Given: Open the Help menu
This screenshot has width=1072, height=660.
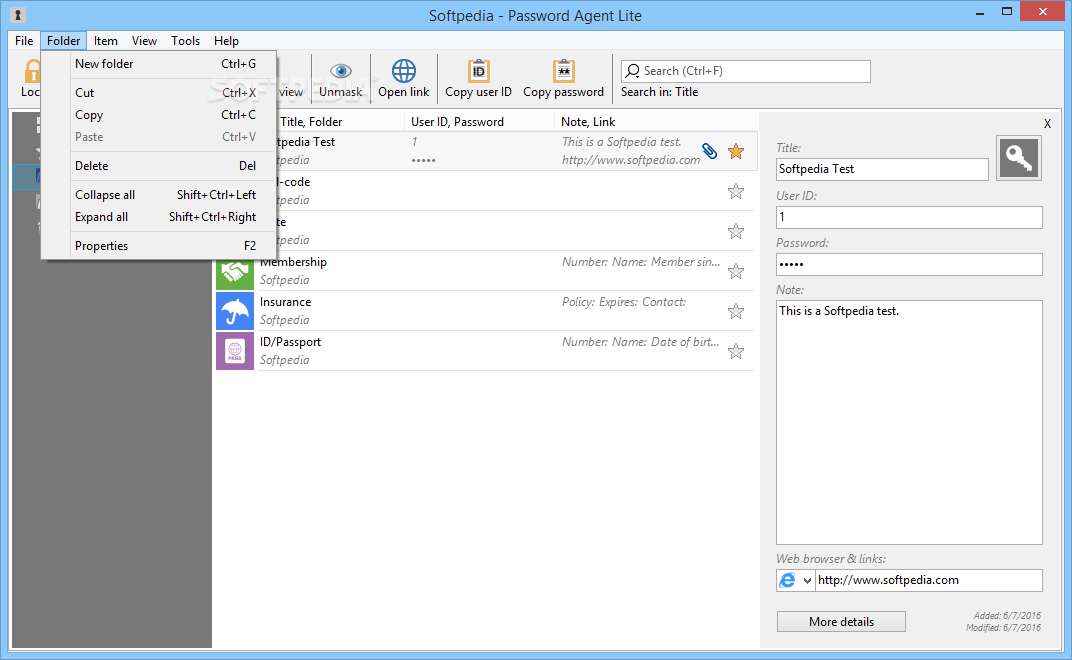Looking at the screenshot, I should click(x=226, y=41).
